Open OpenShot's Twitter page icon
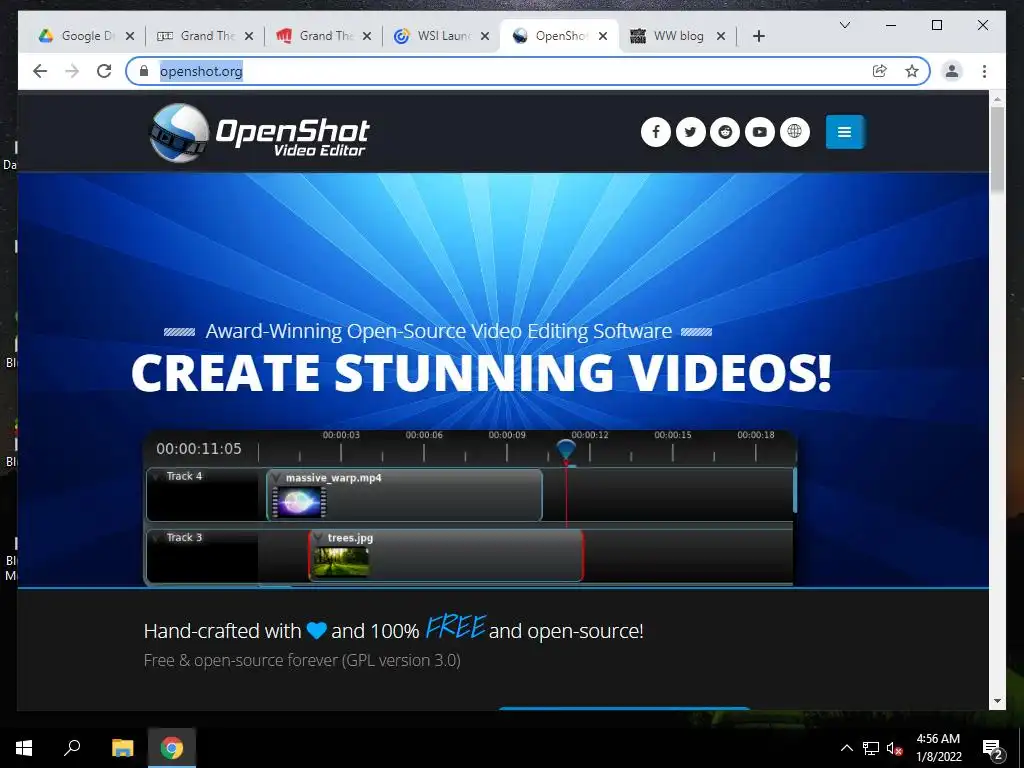This screenshot has height=768, width=1024. (x=690, y=132)
